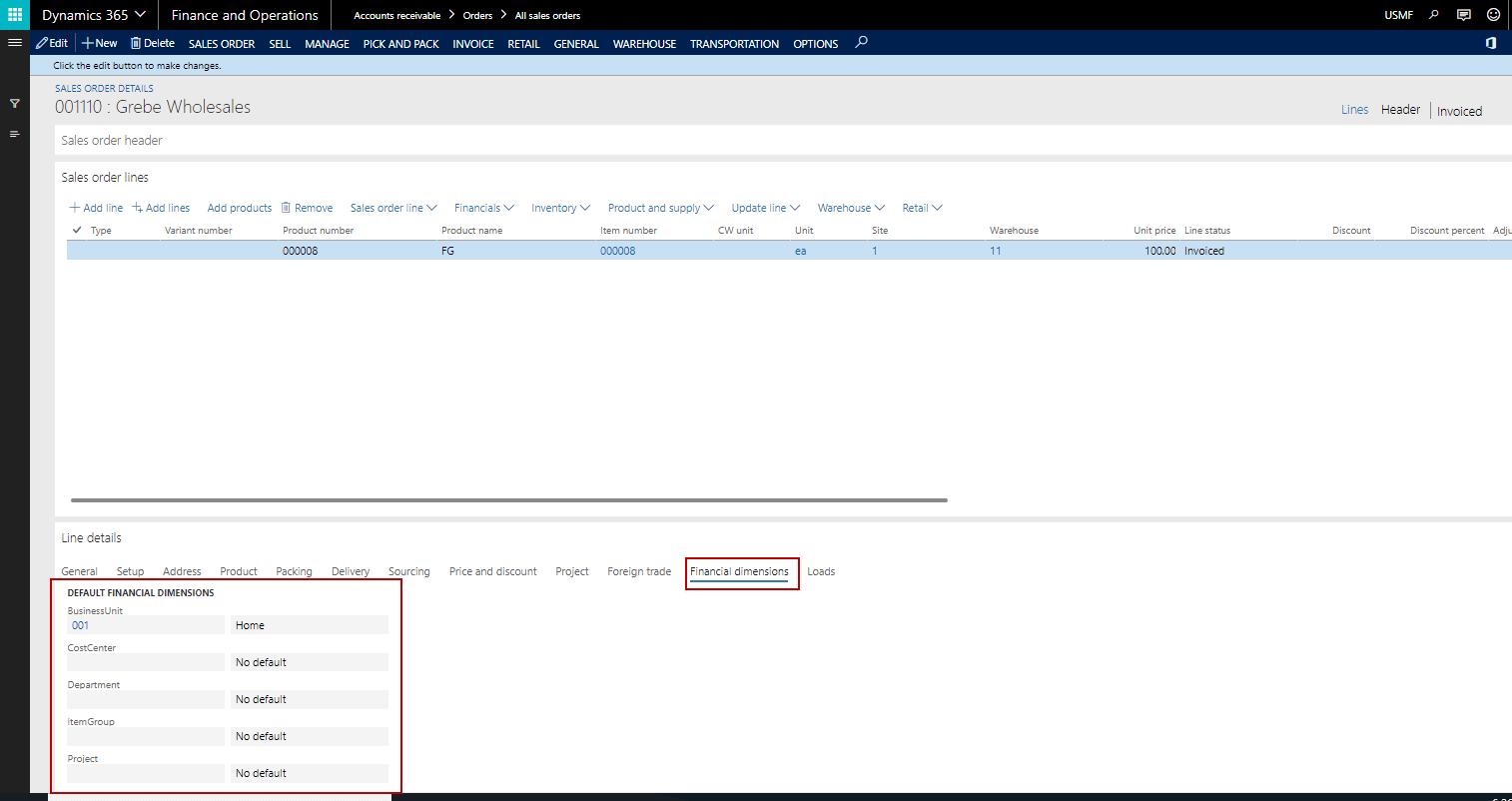This screenshot has height=801, width=1512.
Task: Open the filter pane funnel icon
Action: 15,104
